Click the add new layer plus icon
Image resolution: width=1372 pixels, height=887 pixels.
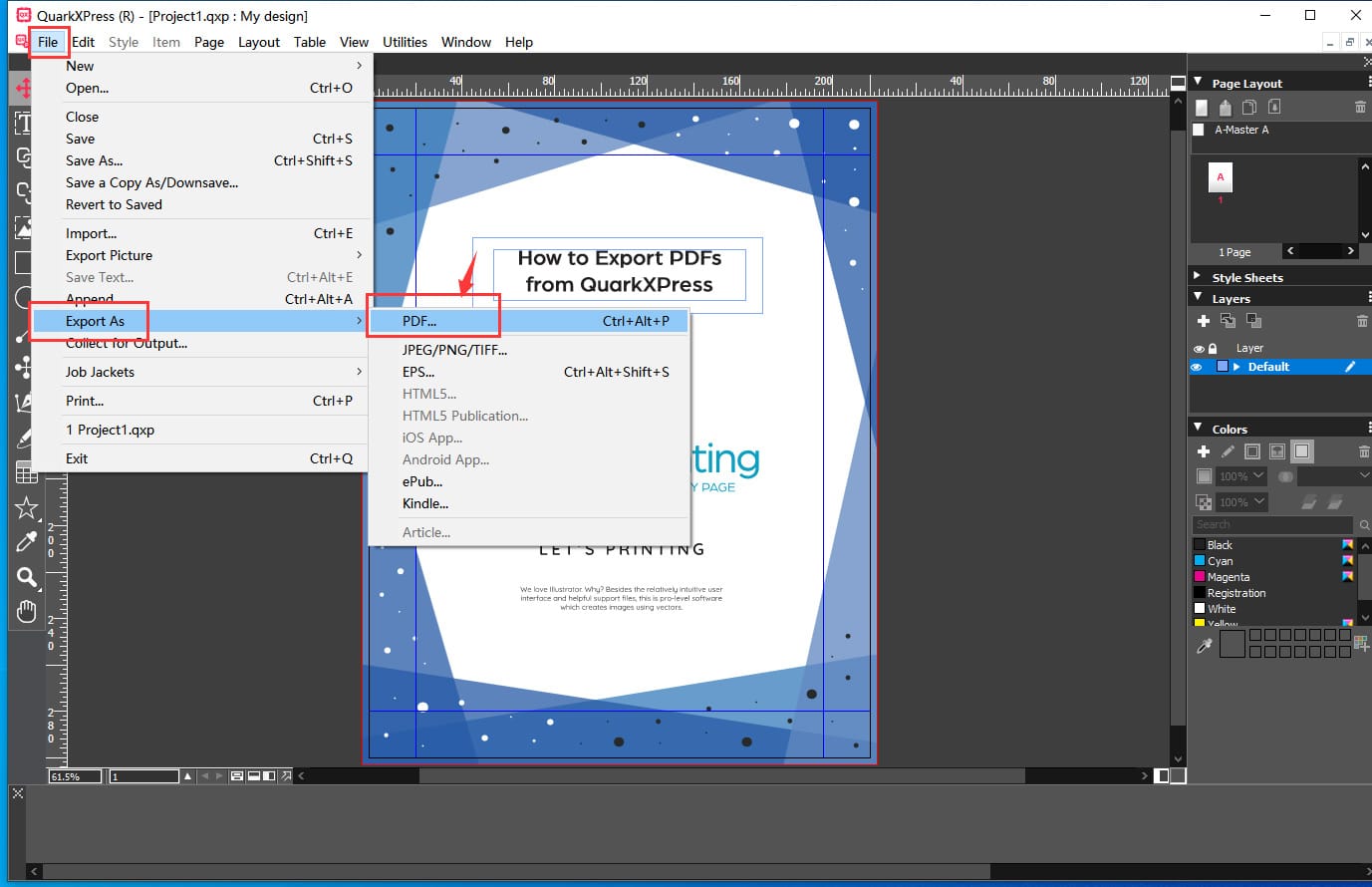[x=1204, y=321]
